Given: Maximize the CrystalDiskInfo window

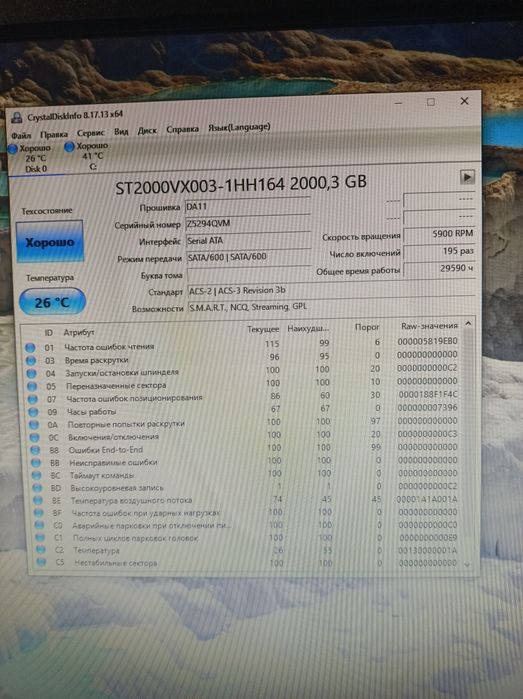Looking at the screenshot, I should click(431, 102).
